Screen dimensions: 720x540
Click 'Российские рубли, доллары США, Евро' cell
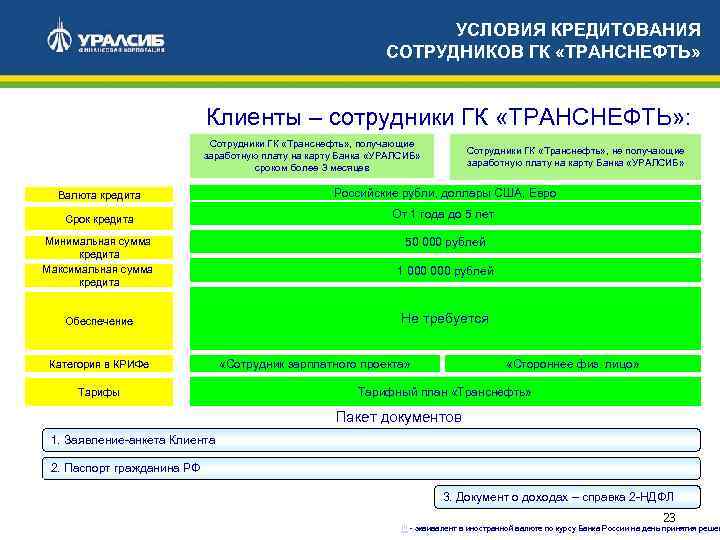445,193
